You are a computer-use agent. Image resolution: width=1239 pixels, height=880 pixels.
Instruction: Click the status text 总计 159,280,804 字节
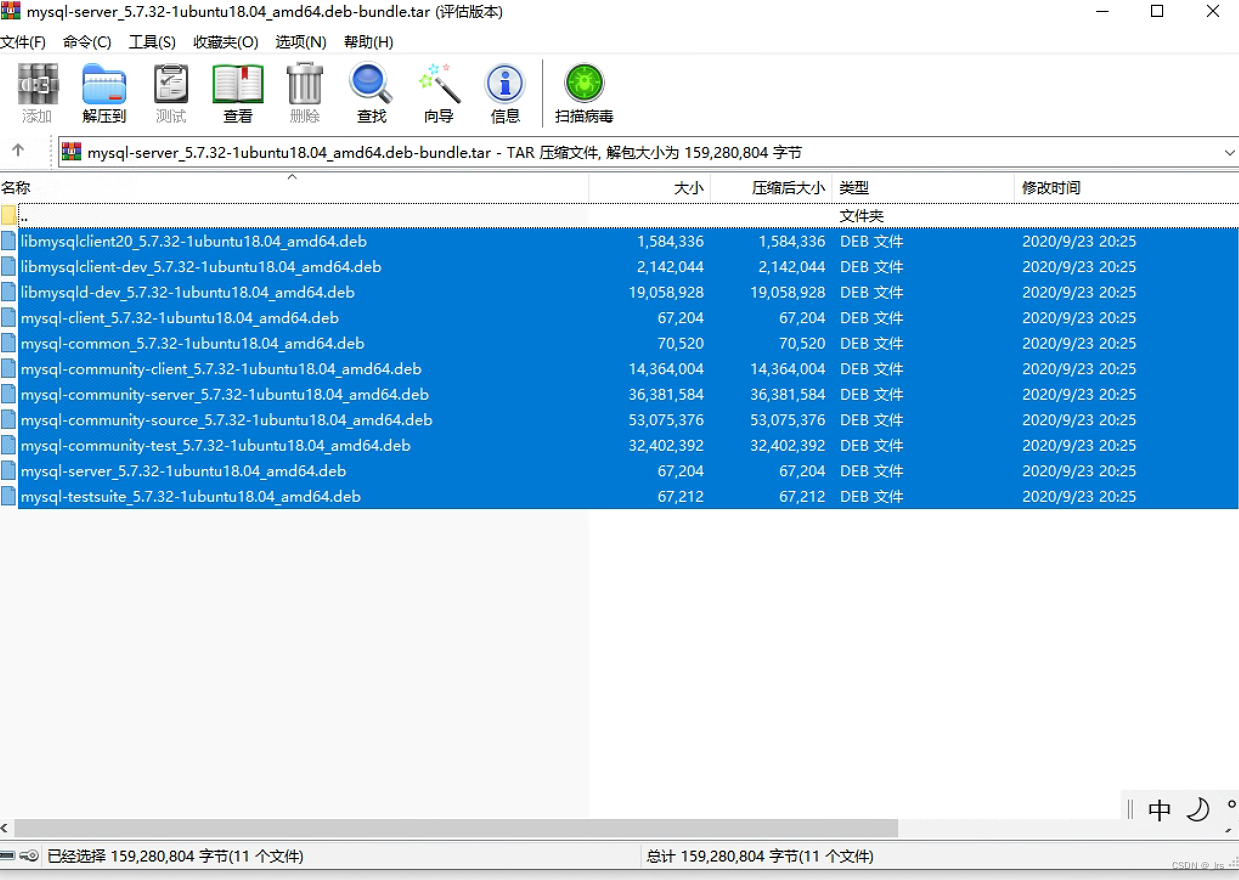pyautogui.click(x=760, y=856)
